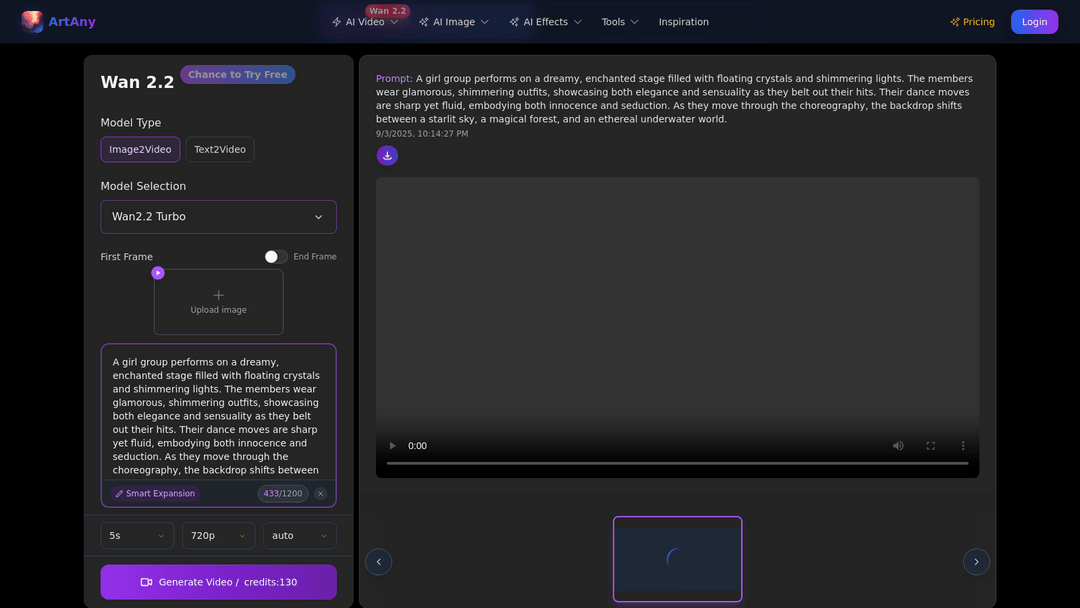Open the AI Effects menu
This screenshot has height=608, width=1080.
point(545,22)
